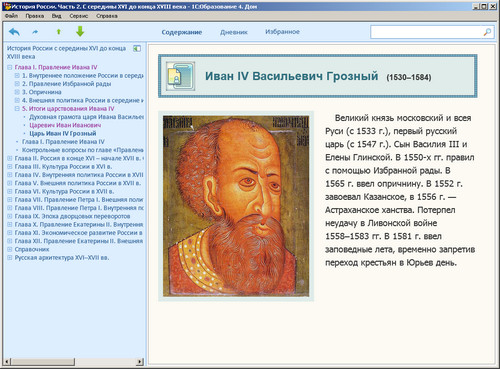Click the right arrow of horizontal scrollbar

[140, 361]
